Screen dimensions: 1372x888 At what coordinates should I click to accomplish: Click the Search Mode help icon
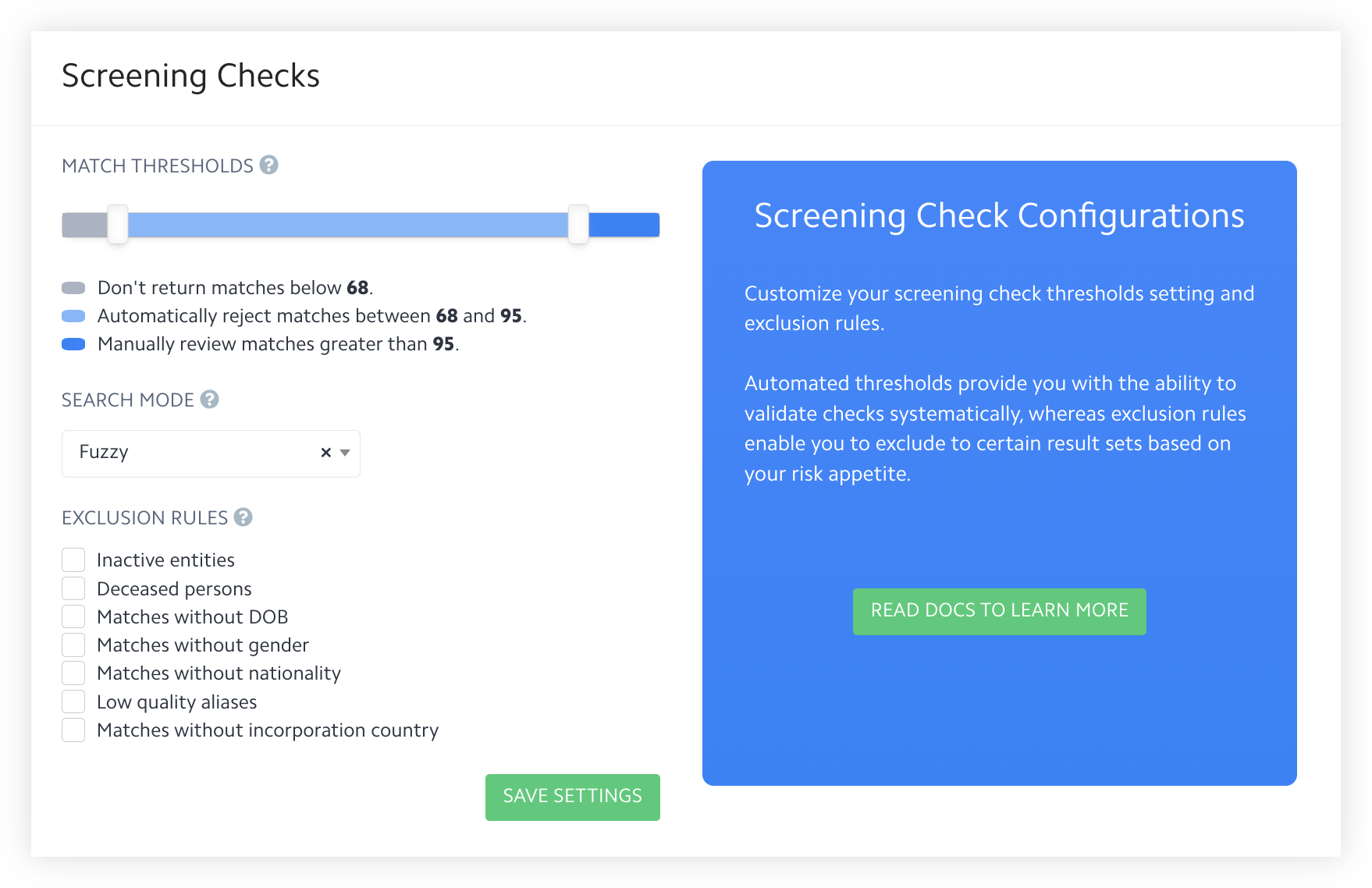[209, 400]
